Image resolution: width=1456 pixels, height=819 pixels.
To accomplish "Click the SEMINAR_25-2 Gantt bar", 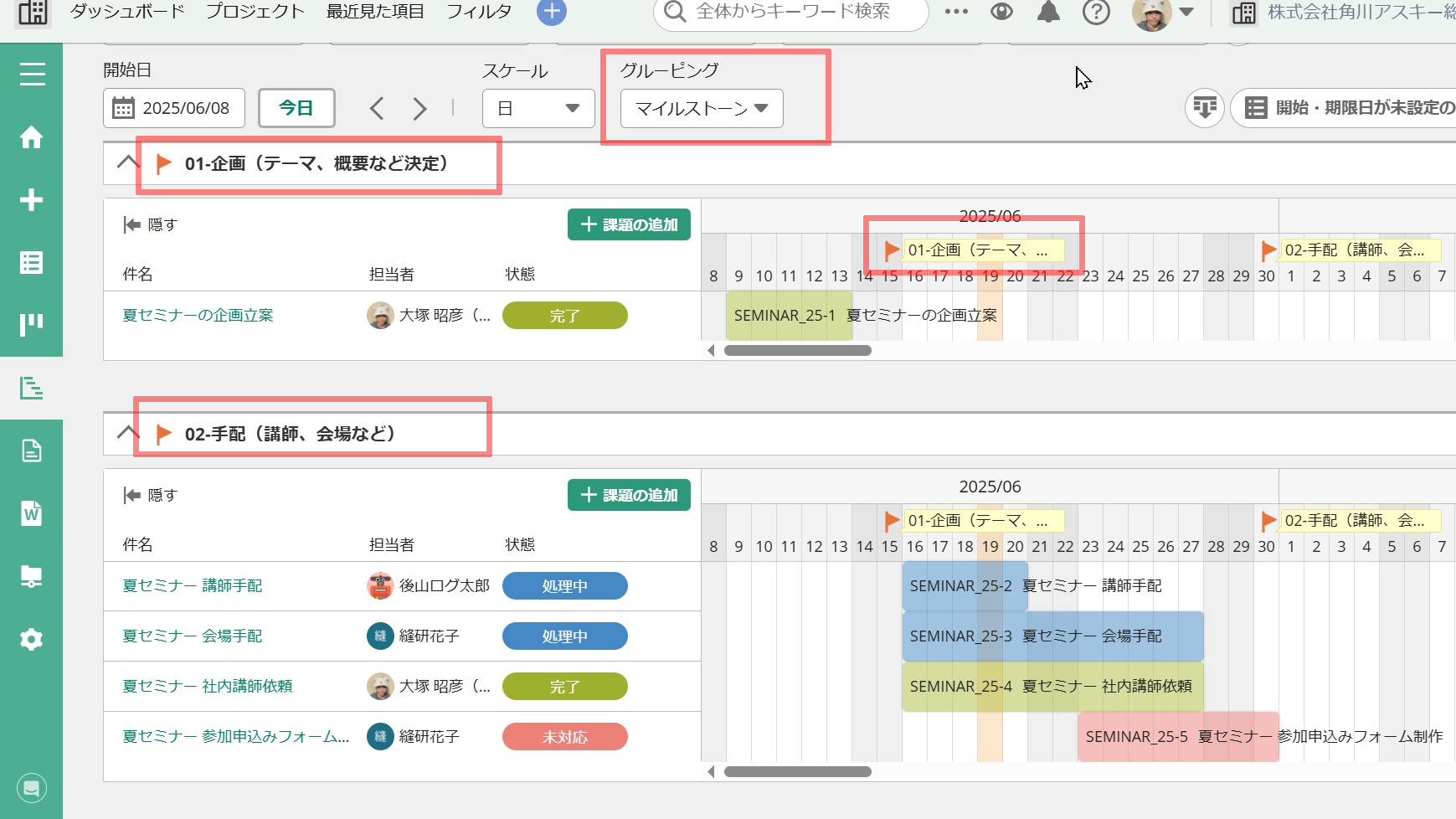I will (x=965, y=586).
